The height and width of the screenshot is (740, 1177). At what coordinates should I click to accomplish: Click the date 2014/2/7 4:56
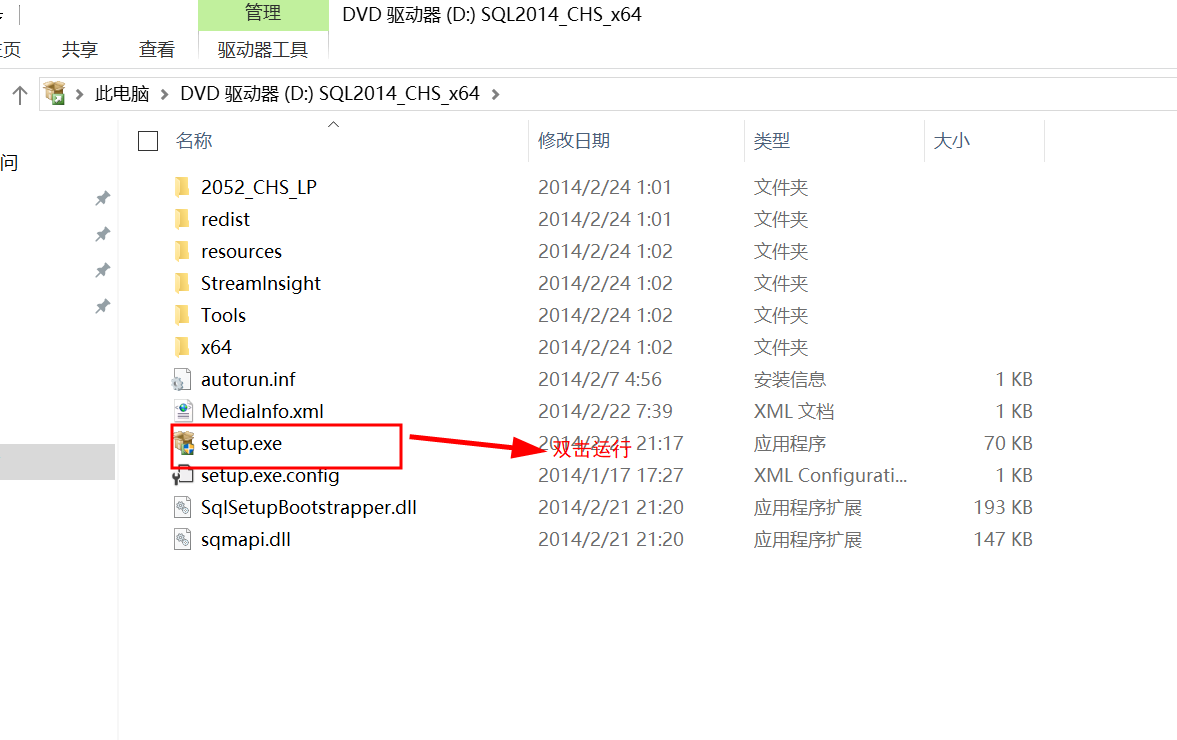tap(600, 379)
